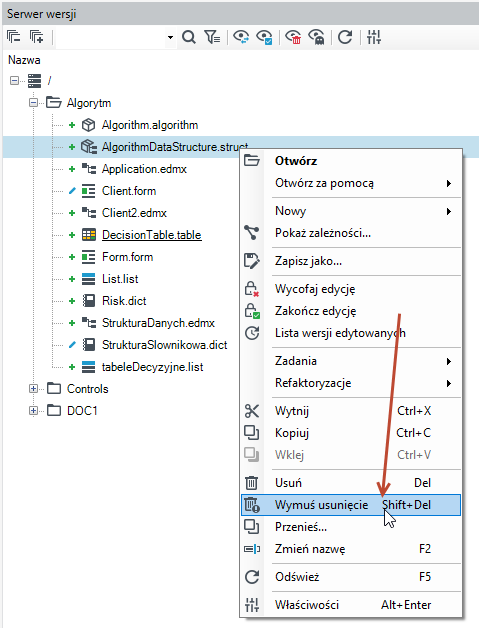Choose Lista wersji edytowanych
Image resolution: width=479 pixels, height=628 pixels.
coord(351,333)
